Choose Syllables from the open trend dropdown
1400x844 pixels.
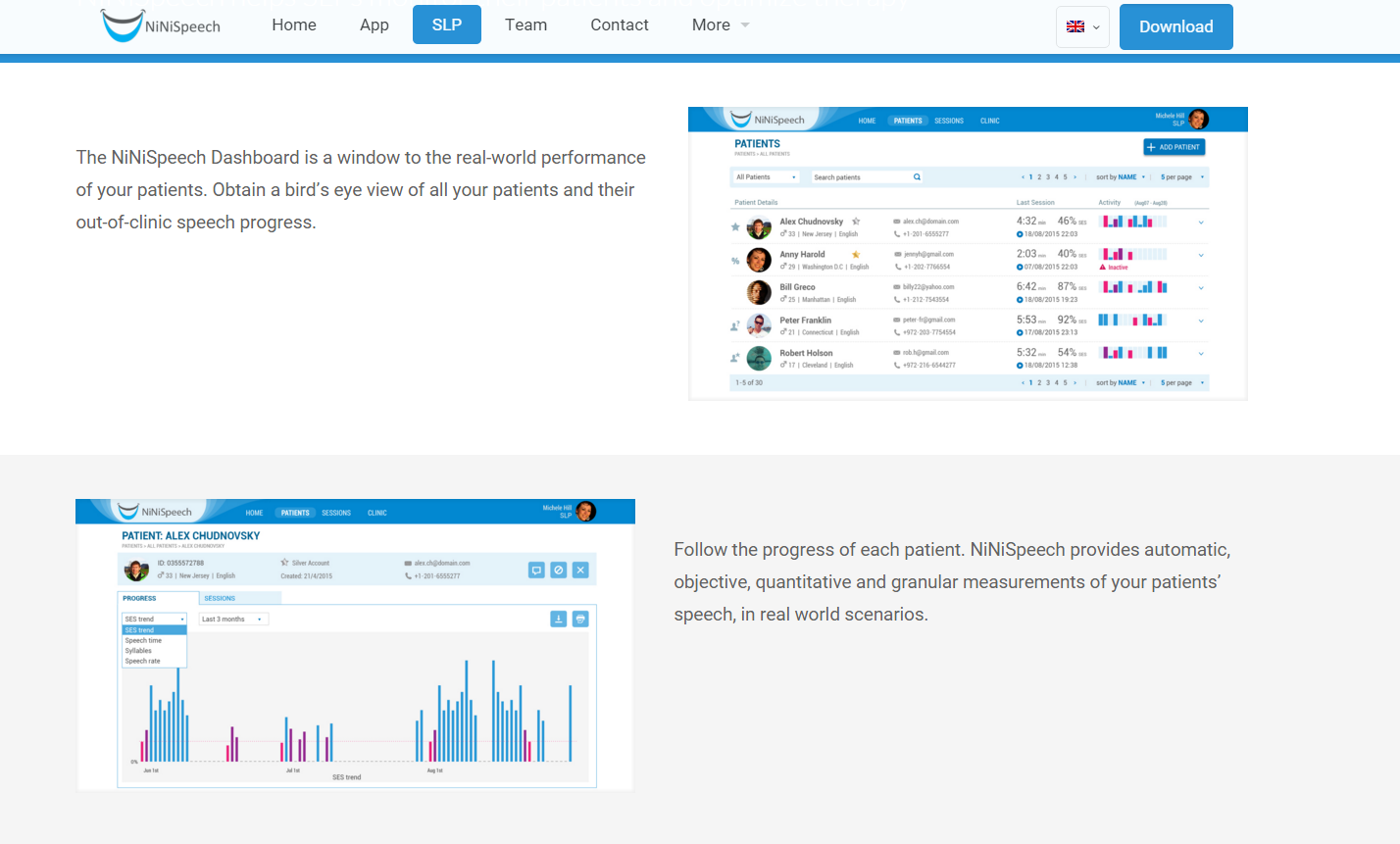(x=154, y=651)
